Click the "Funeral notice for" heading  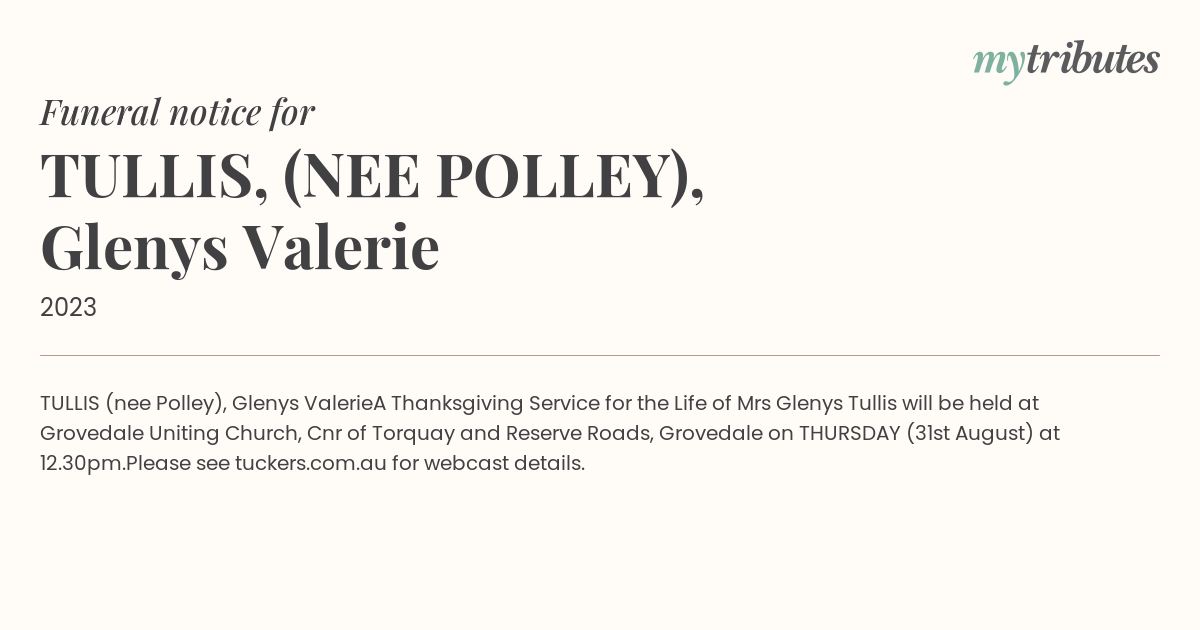point(178,113)
